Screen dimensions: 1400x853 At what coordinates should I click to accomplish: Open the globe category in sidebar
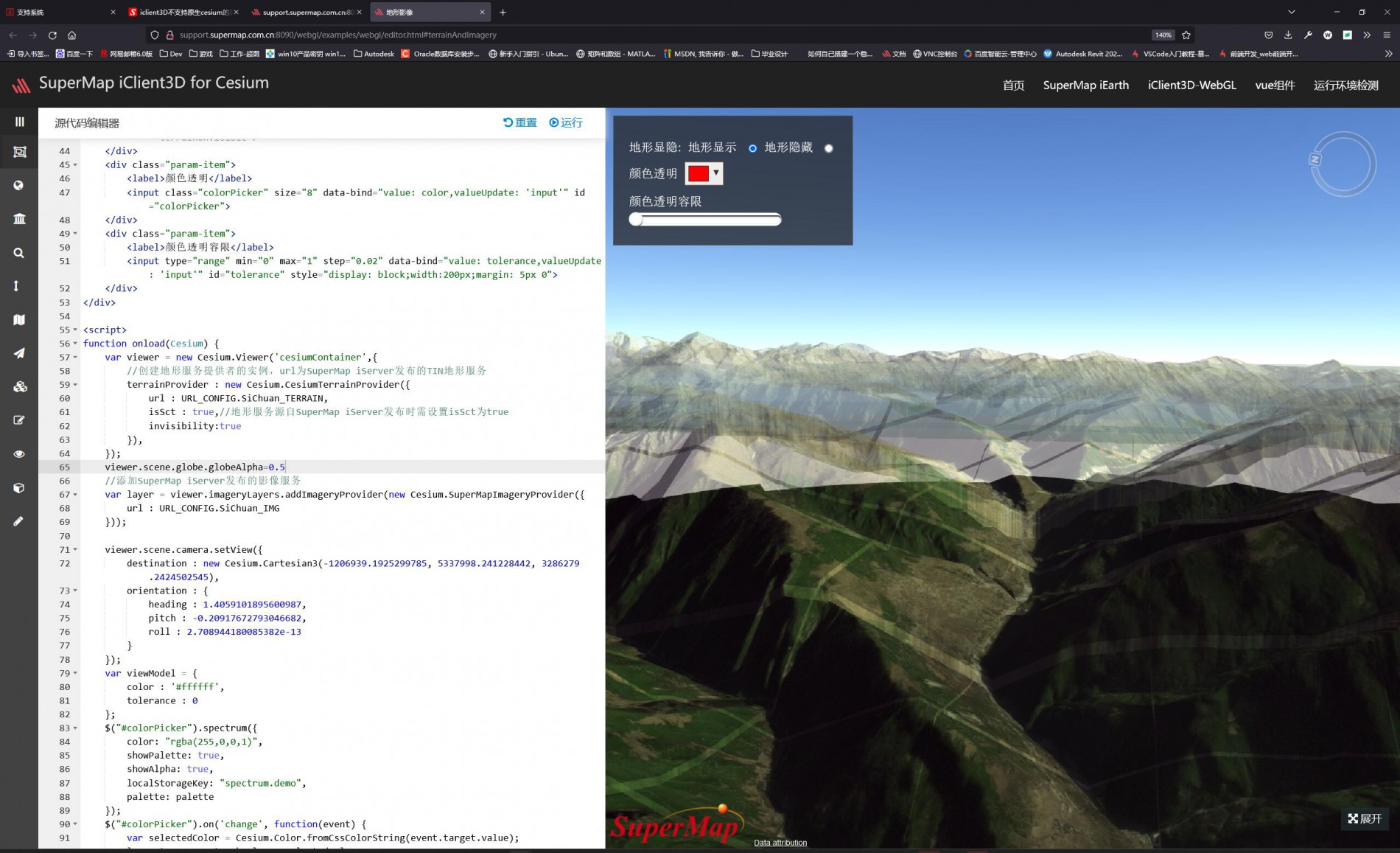click(19, 185)
